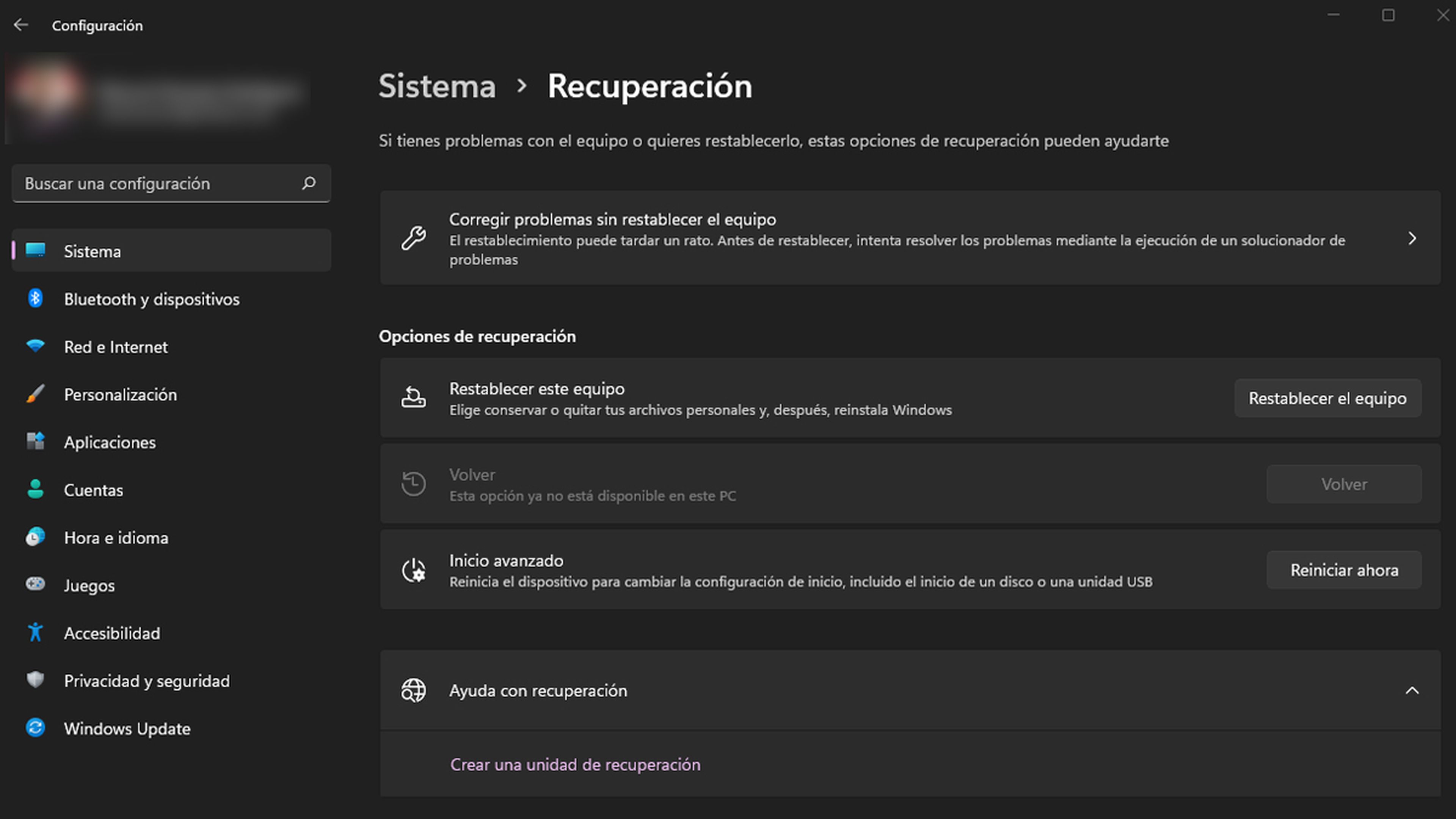Click the Accesibilidad figure icon

(35, 632)
